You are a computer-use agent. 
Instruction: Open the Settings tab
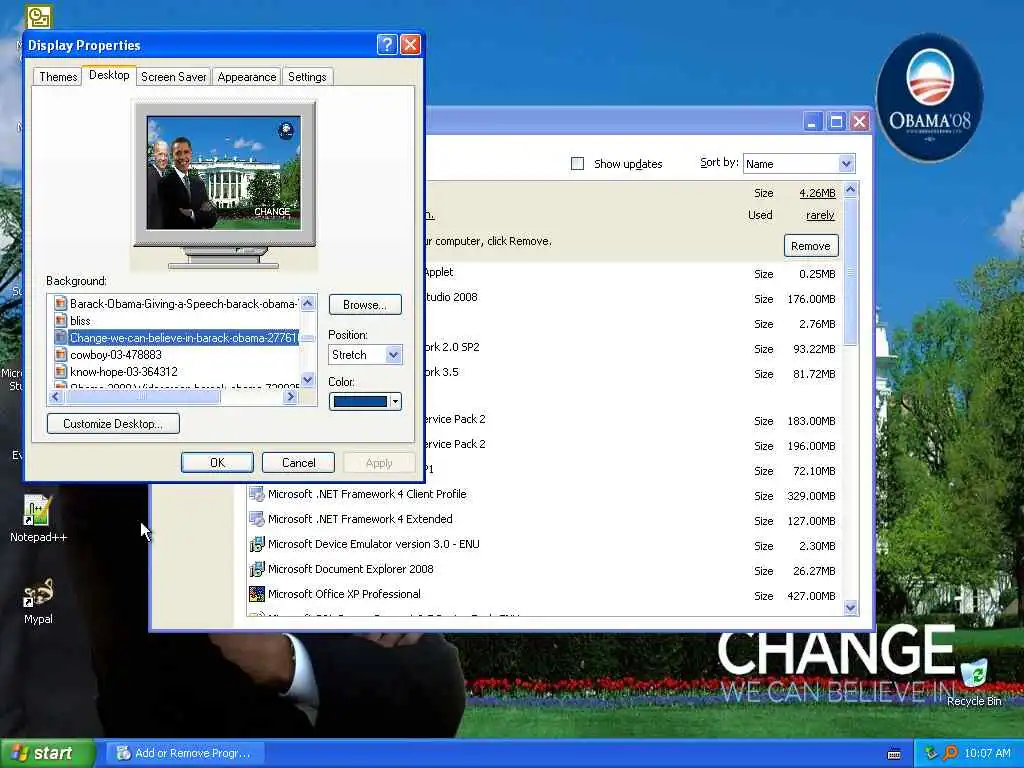tap(307, 76)
